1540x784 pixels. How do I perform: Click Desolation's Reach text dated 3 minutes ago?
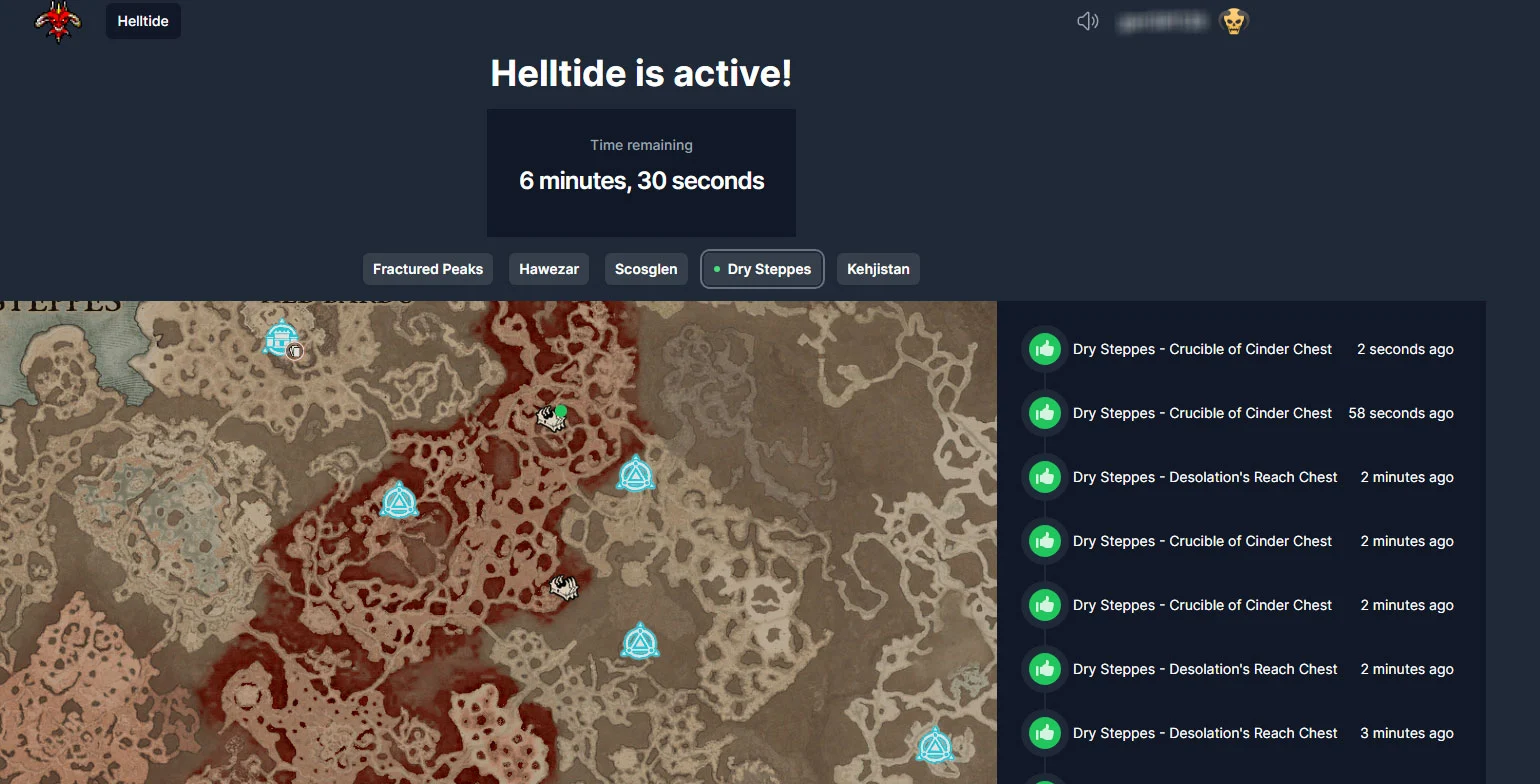tap(1205, 733)
